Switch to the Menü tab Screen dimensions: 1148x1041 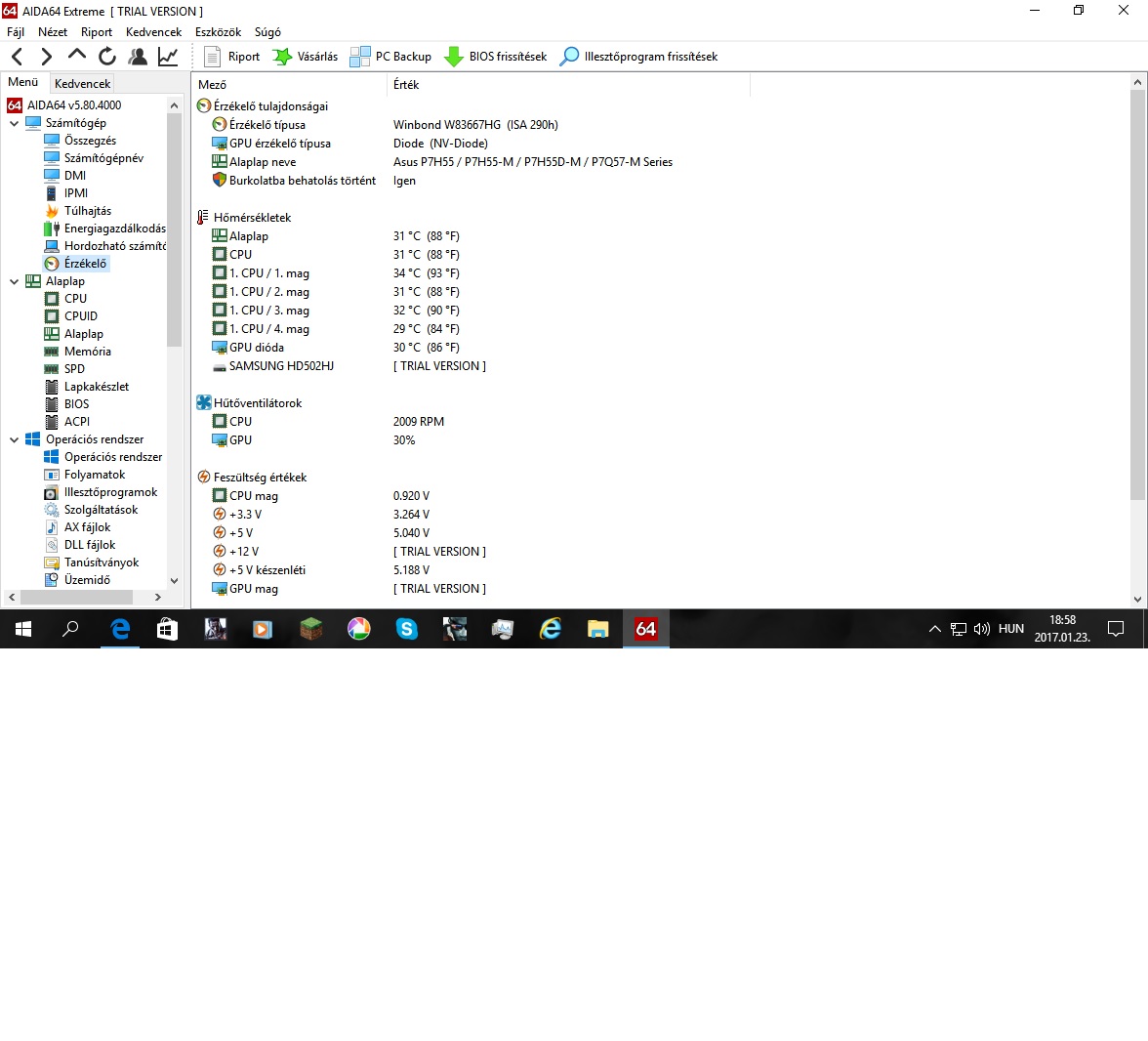[x=23, y=82]
